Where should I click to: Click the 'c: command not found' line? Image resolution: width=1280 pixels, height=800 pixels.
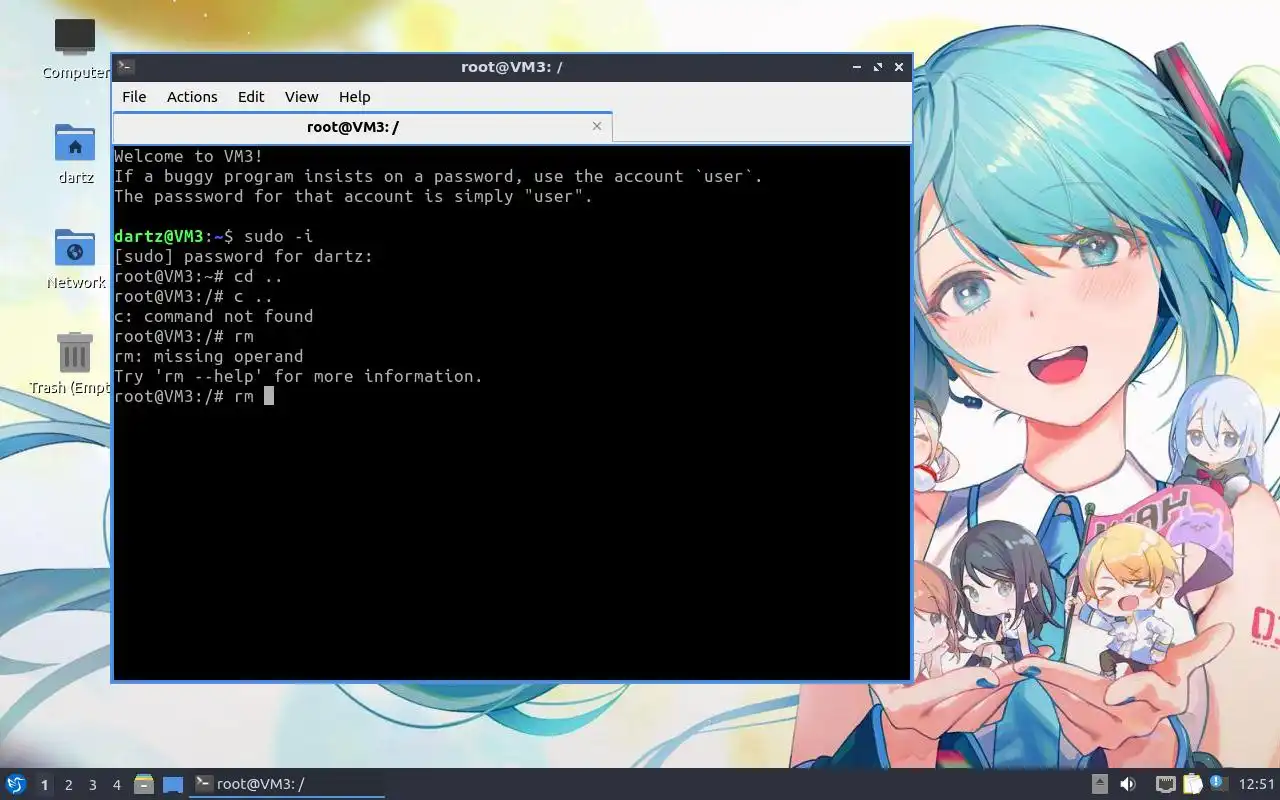[214, 316]
